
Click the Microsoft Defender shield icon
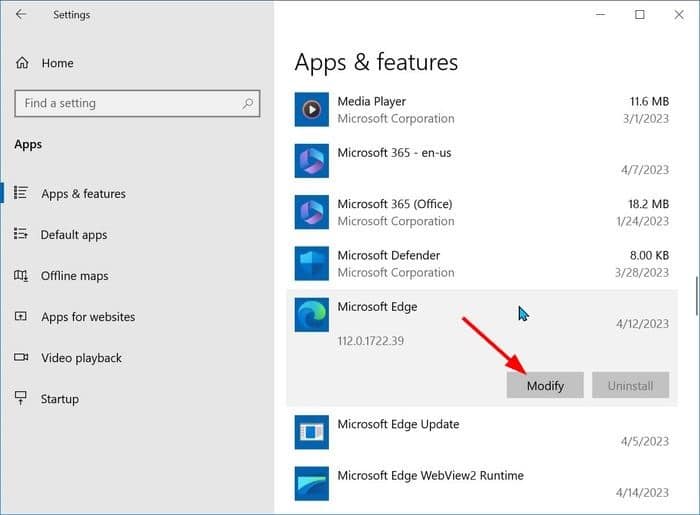click(x=312, y=263)
